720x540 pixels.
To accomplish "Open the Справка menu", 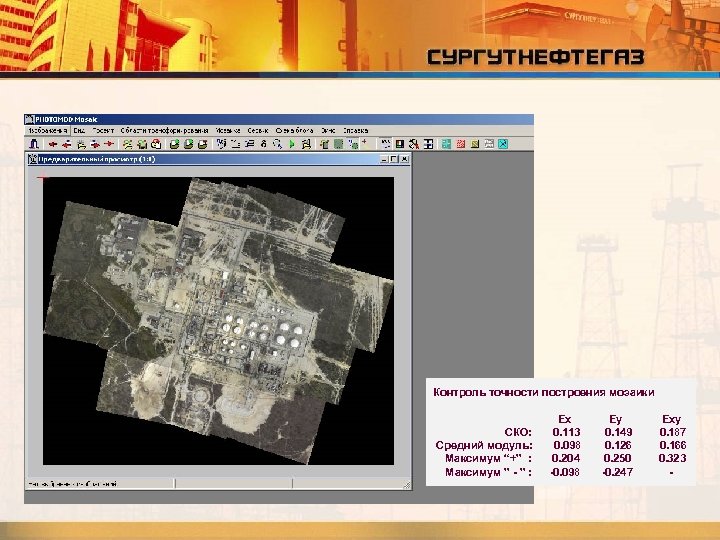I will pos(356,130).
